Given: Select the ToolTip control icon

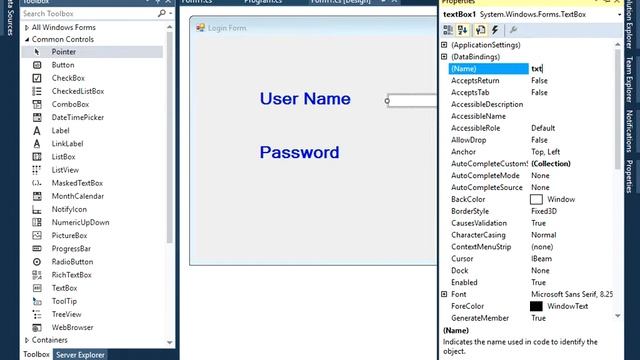Looking at the screenshot, I should click(x=37, y=301).
